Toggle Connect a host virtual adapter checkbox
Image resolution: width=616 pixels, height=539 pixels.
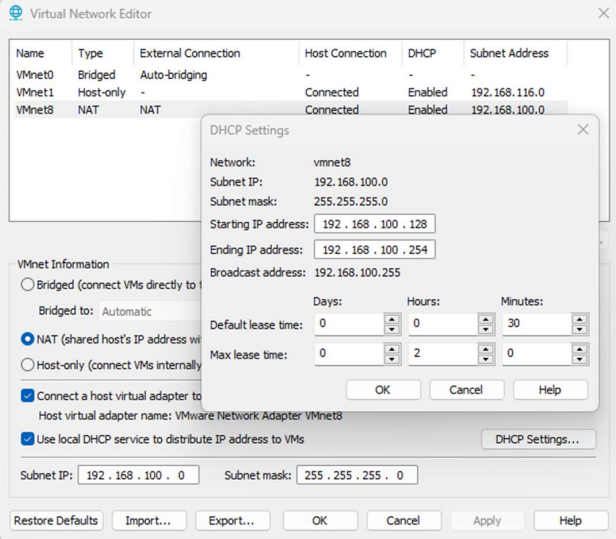[x=27, y=396]
